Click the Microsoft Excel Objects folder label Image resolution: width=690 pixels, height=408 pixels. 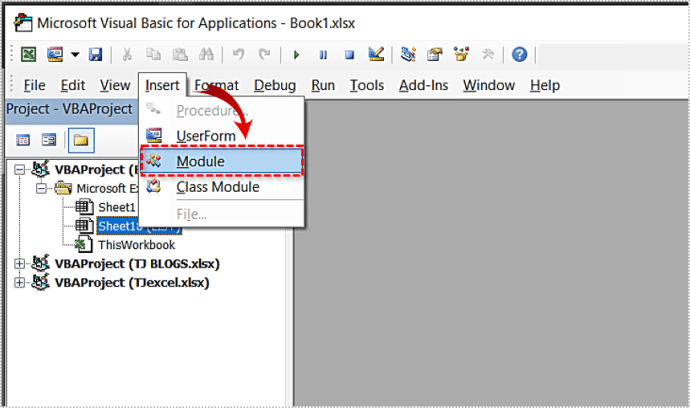pos(107,189)
